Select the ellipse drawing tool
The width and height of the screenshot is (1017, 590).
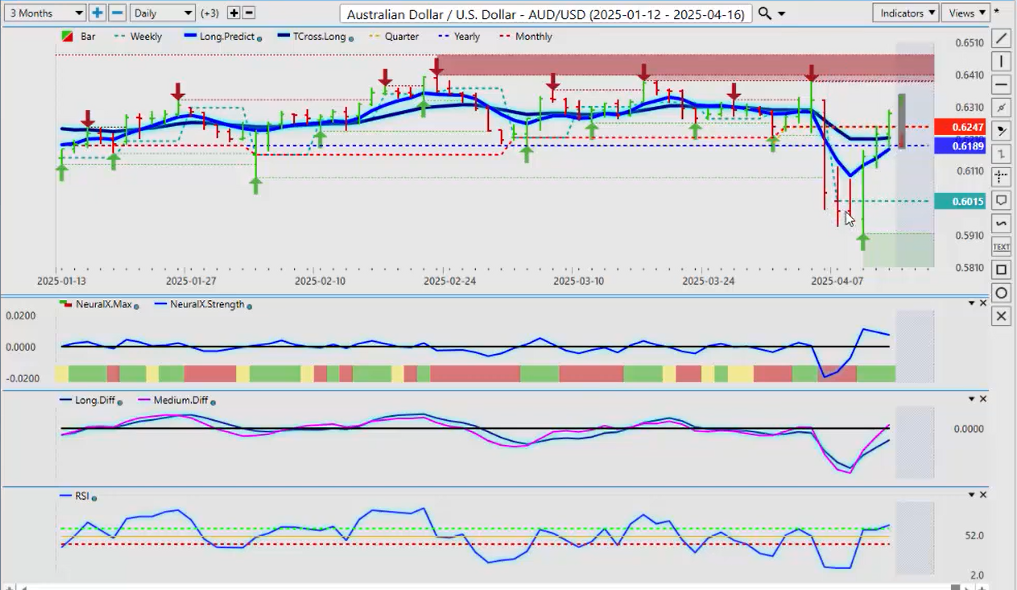point(1002,292)
